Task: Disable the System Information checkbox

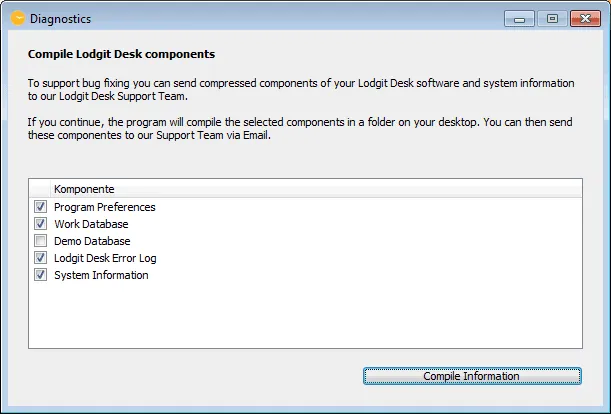Action: [40, 275]
